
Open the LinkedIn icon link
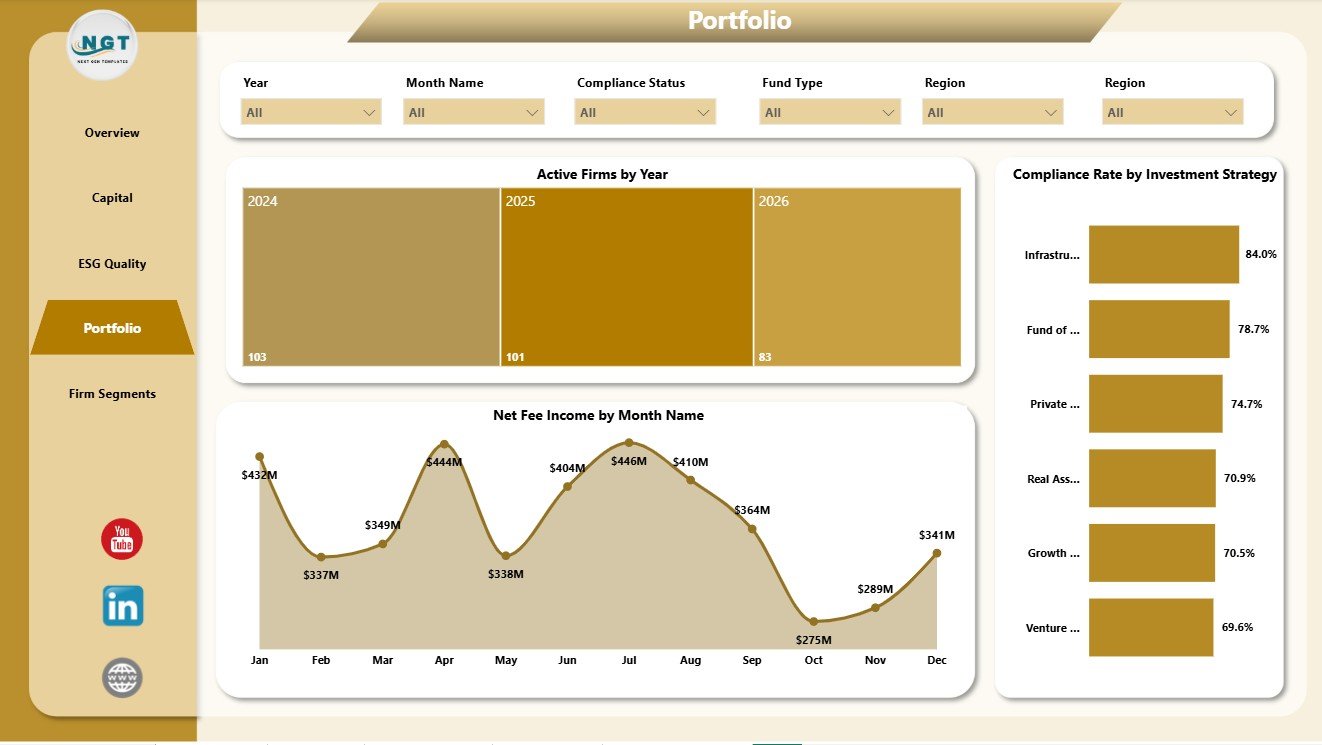(123, 606)
